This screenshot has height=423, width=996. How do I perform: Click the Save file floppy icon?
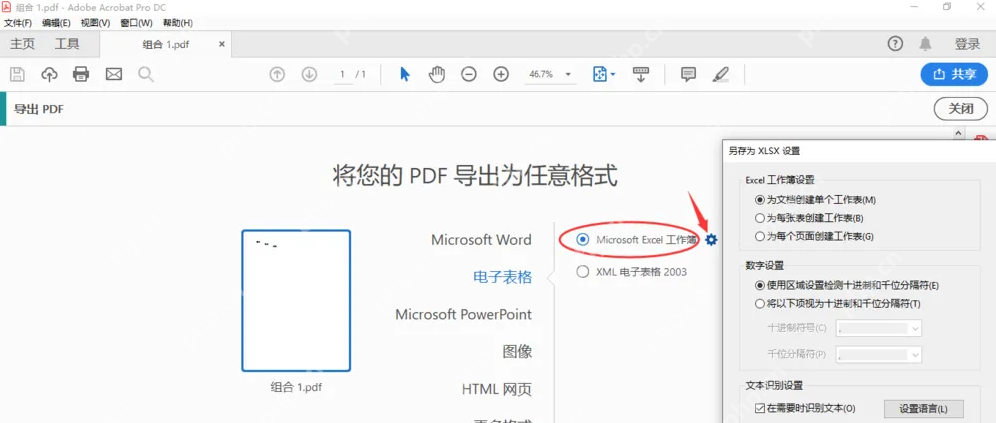pyautogui.click(x=17, y=74)
